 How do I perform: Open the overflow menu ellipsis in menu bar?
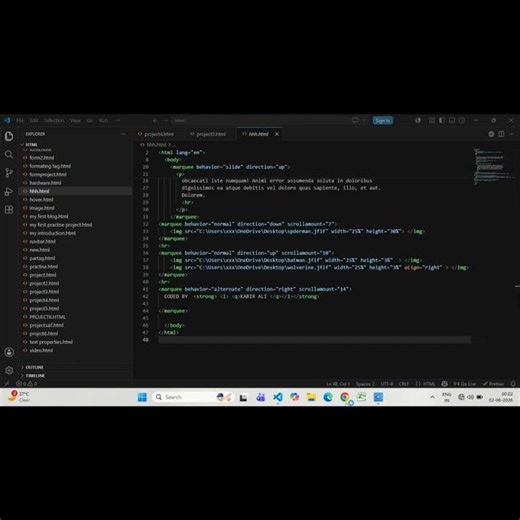tap(118, 120)
